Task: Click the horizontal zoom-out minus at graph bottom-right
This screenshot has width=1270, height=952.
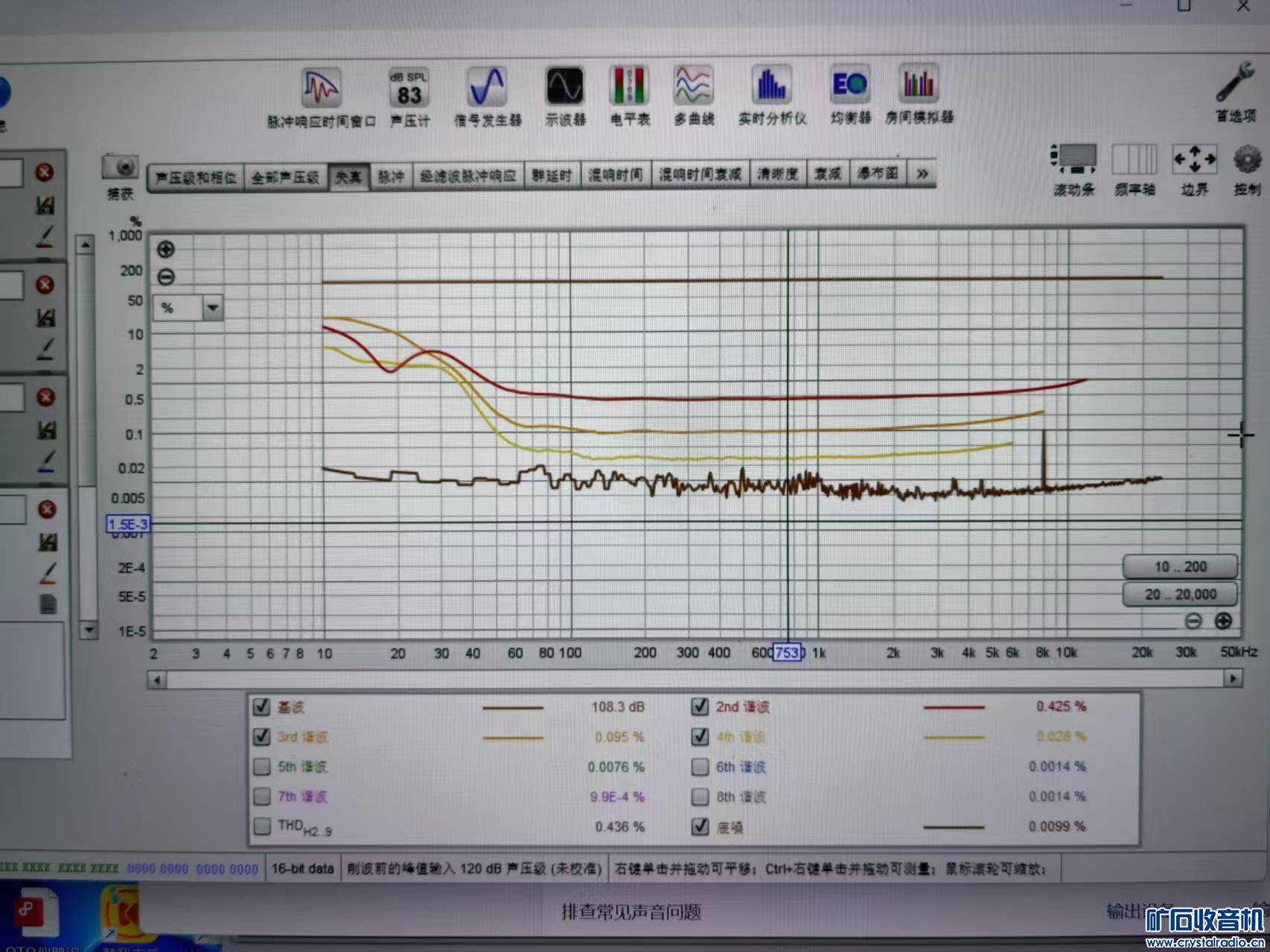Action: click(1193, 621)
